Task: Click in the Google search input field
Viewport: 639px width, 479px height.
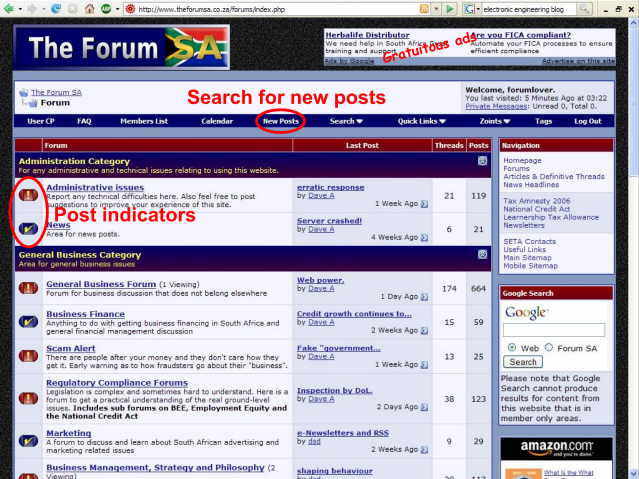Action: pos(554,330)
